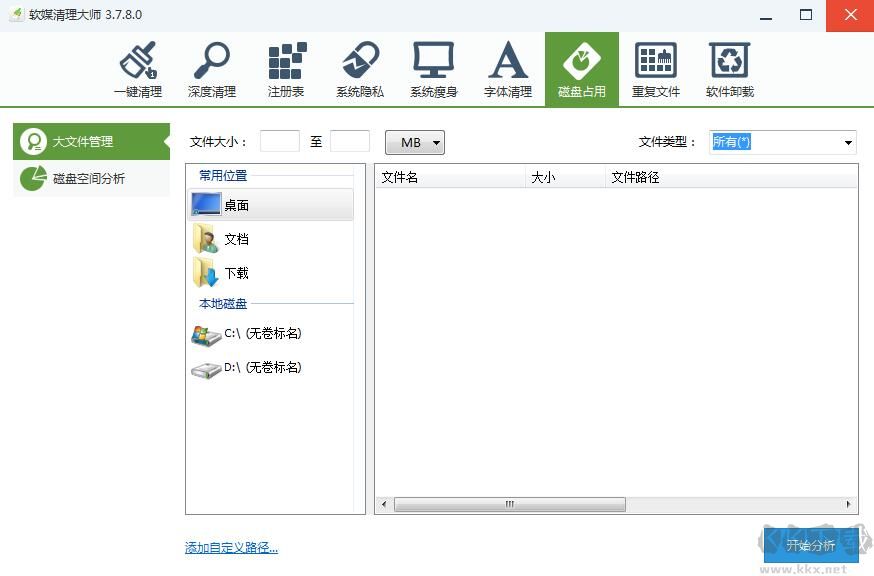
Task: Select the 文档 (Documents) location
Action: (x=237, y=239)
